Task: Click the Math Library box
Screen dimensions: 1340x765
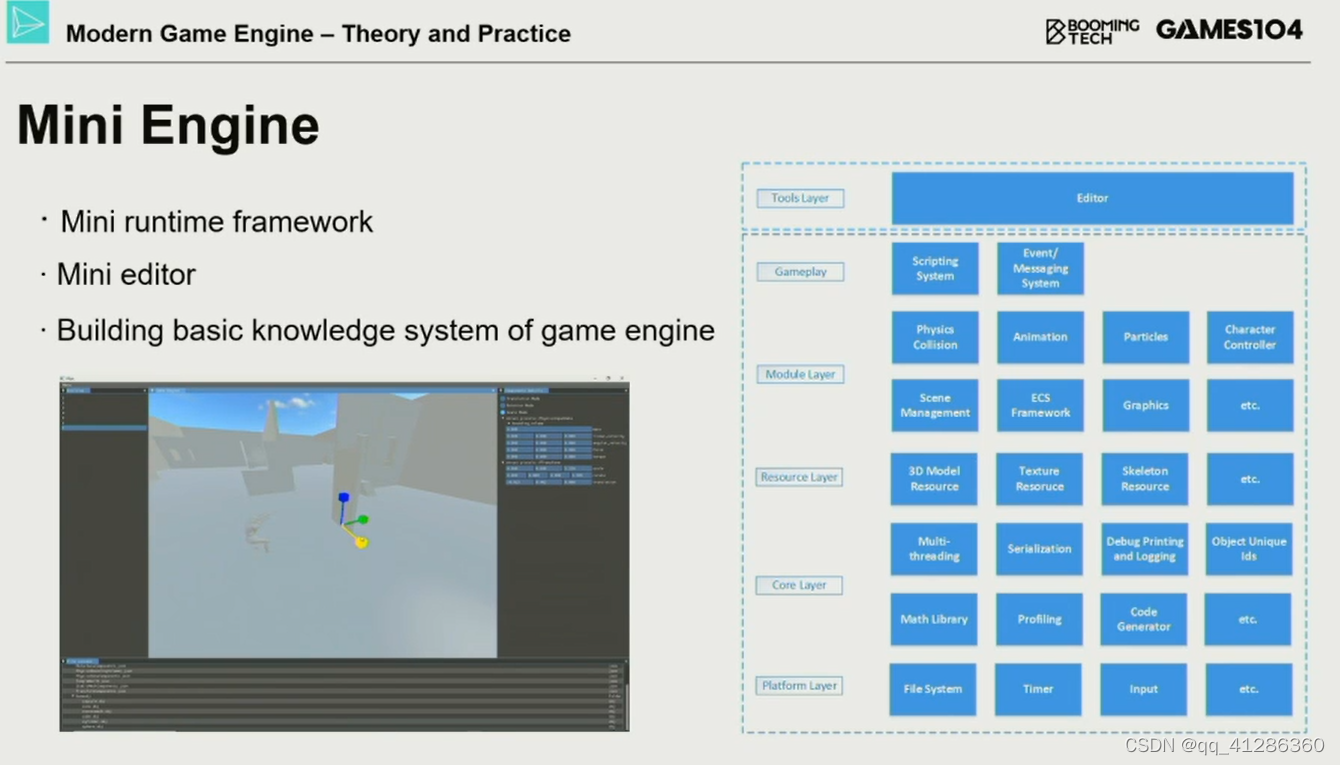Action: pyautogui.click(x=934, y=619)
